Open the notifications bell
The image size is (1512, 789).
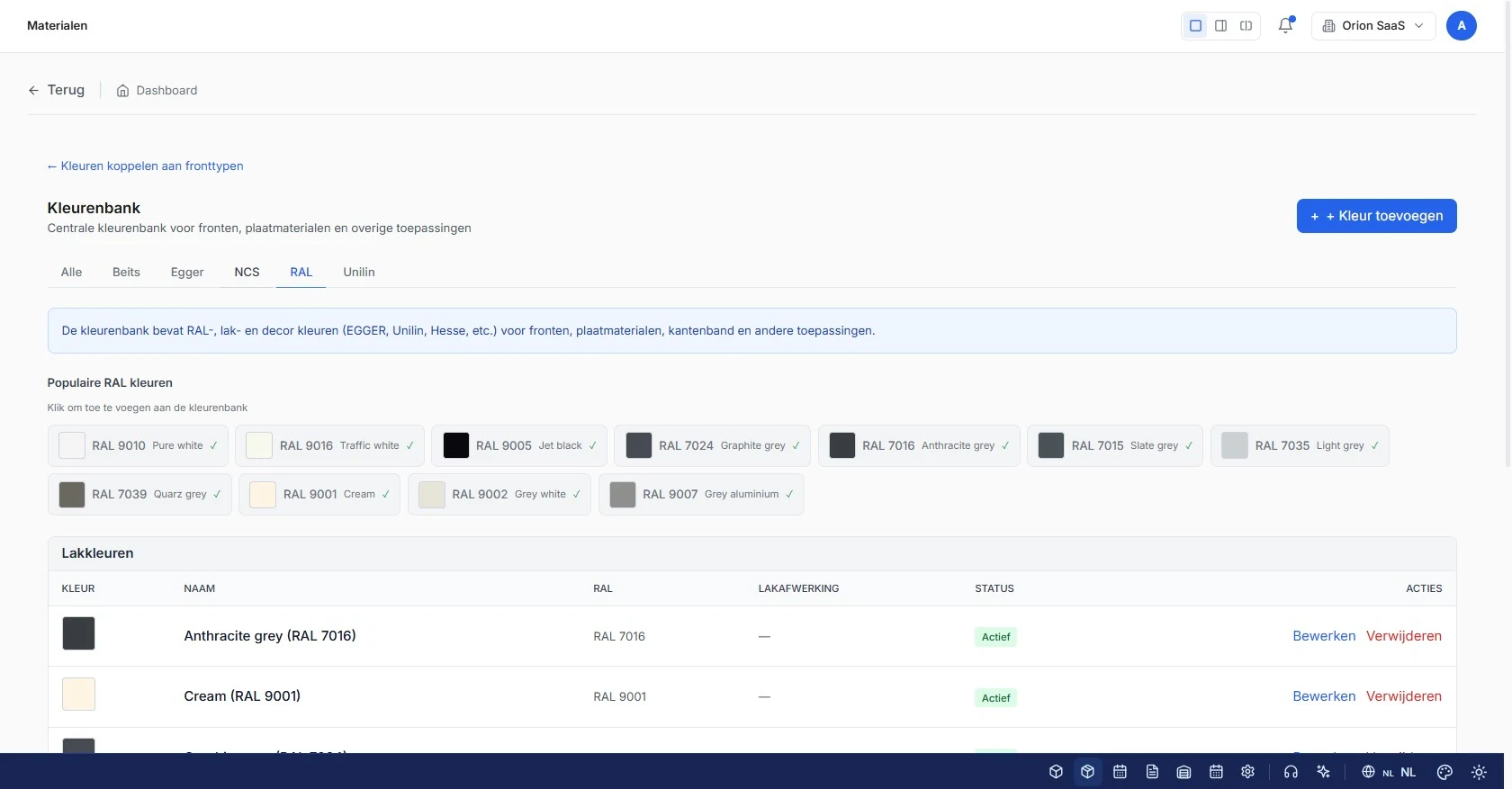tap(1285, 25)
